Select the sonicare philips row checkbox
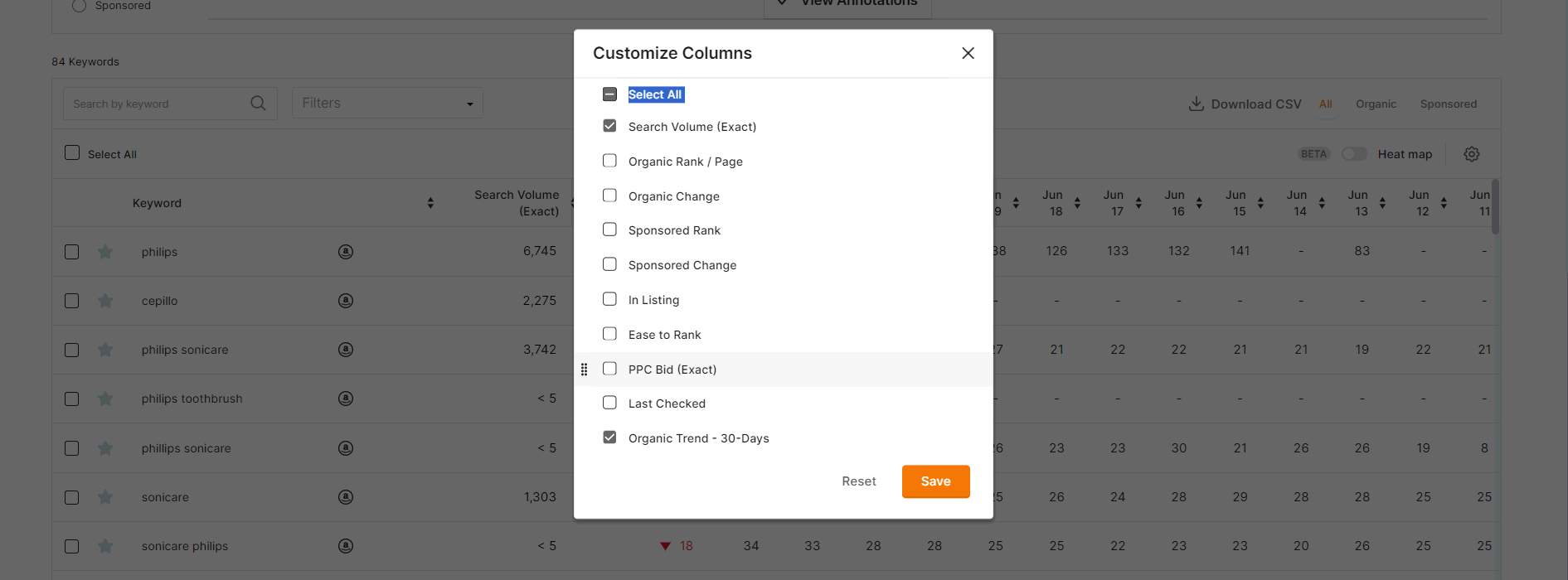Image resolution: width=1568 pixels, height=580 pixels. (72, 546)
